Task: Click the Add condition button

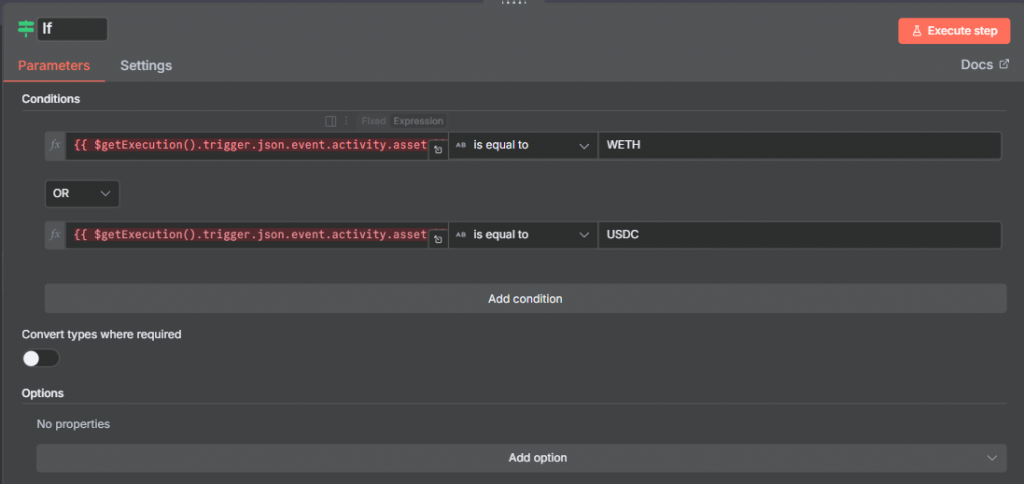Action: pos(525,298)
